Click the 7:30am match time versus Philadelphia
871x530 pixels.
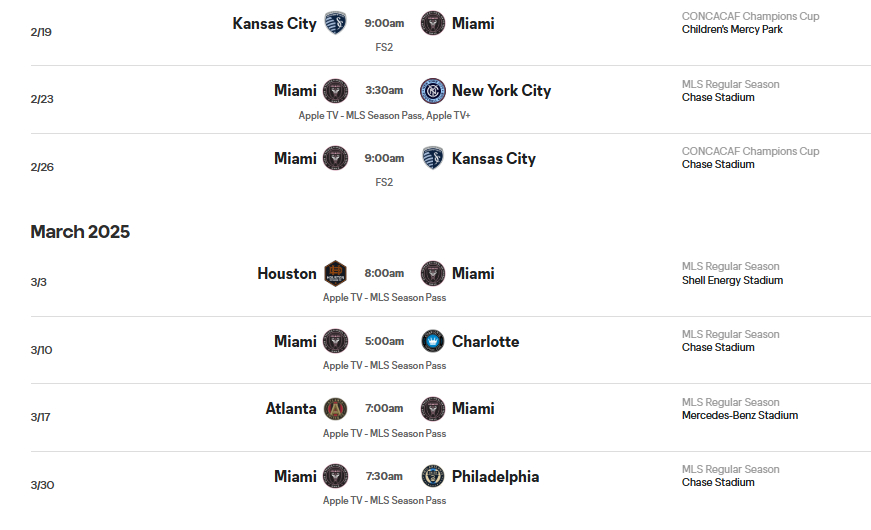coord(384,476)
